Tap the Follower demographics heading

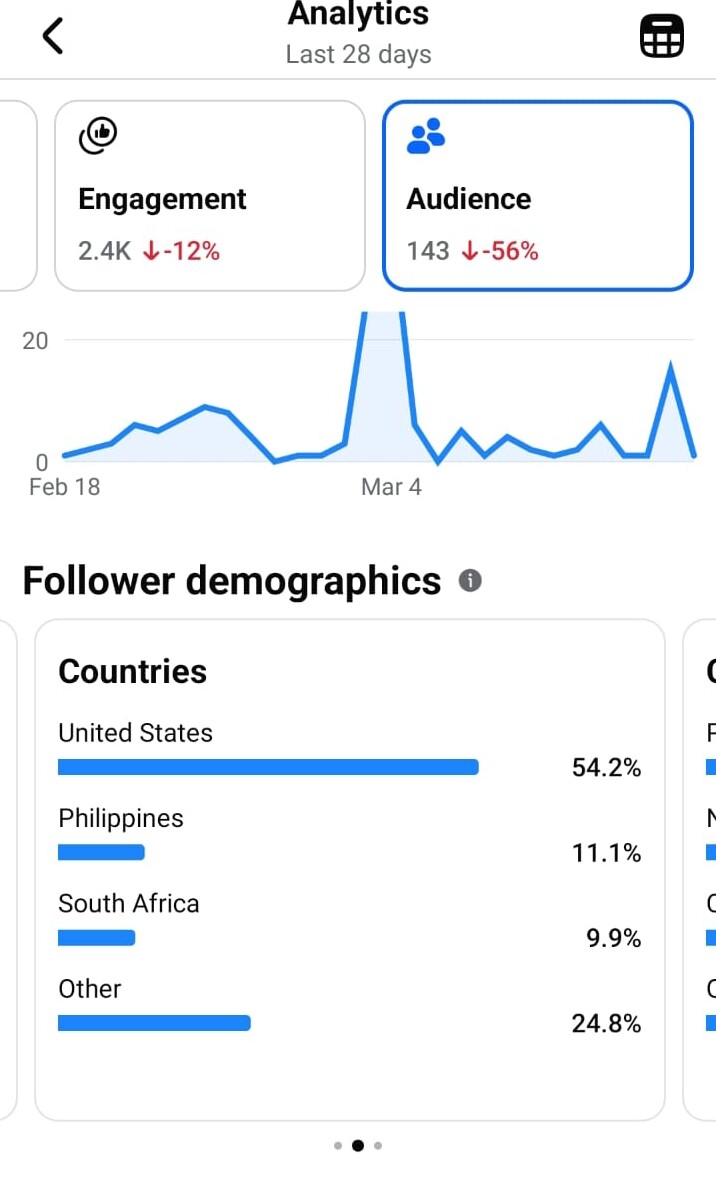point(231,581)
